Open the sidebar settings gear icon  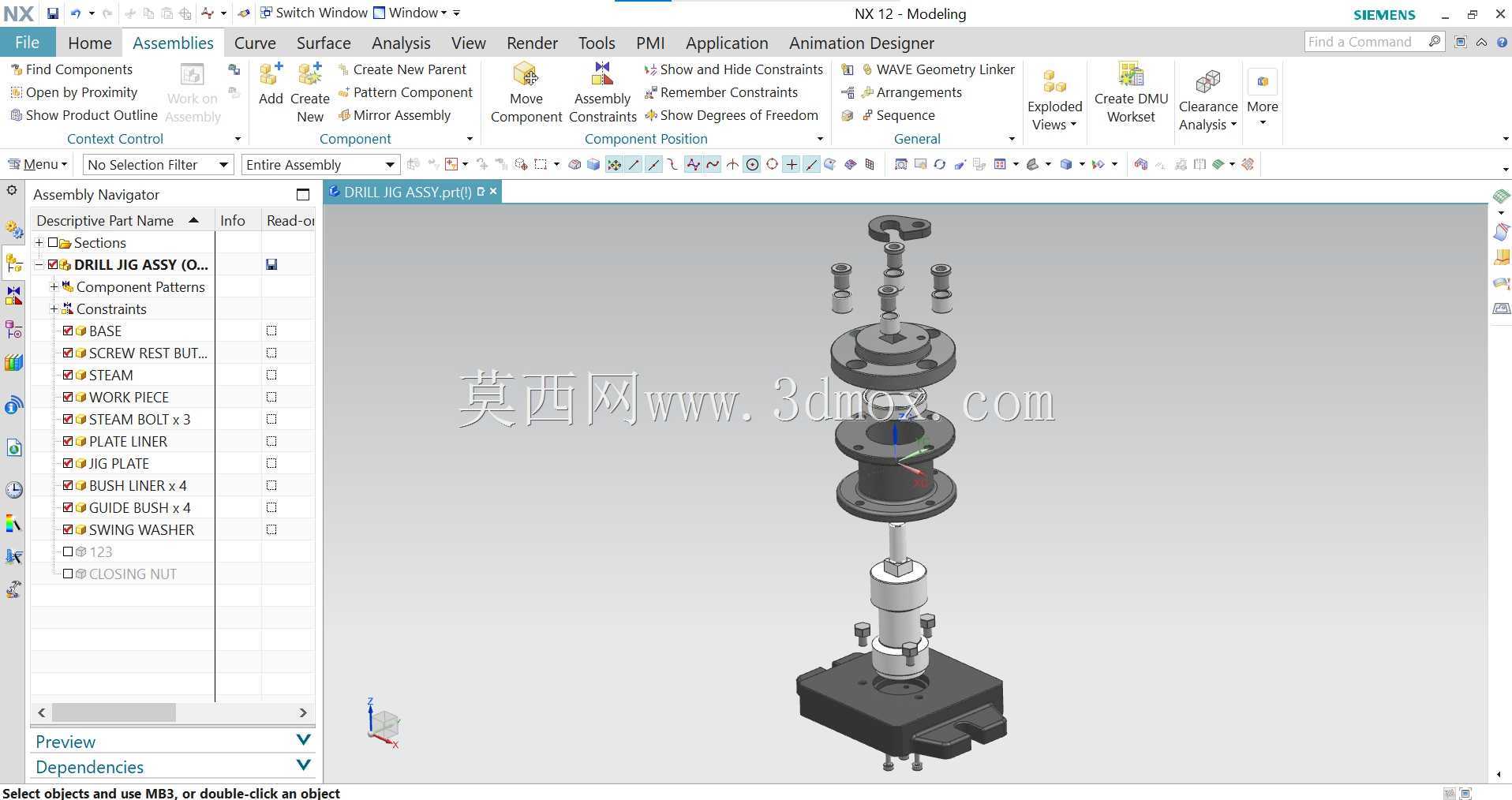(12, 190)
